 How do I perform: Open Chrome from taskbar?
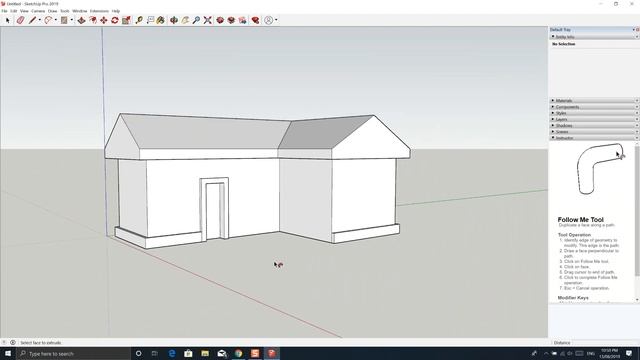[238, 353]
